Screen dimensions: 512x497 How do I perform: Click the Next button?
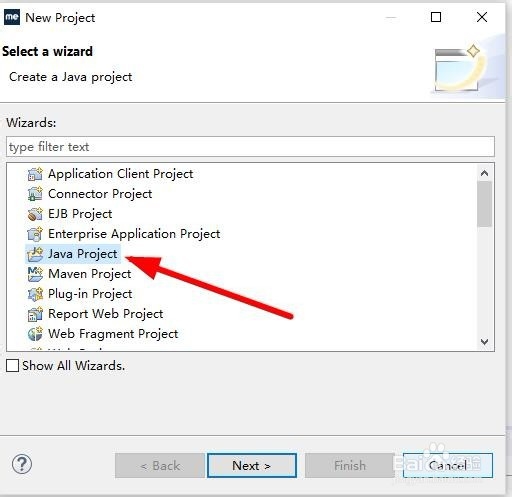click(x=252, y=465)
